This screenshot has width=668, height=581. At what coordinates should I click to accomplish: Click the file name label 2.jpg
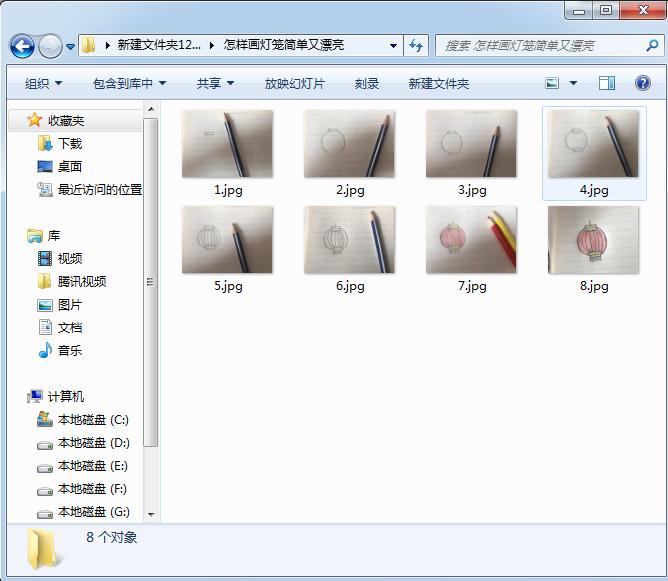point(350,190)
